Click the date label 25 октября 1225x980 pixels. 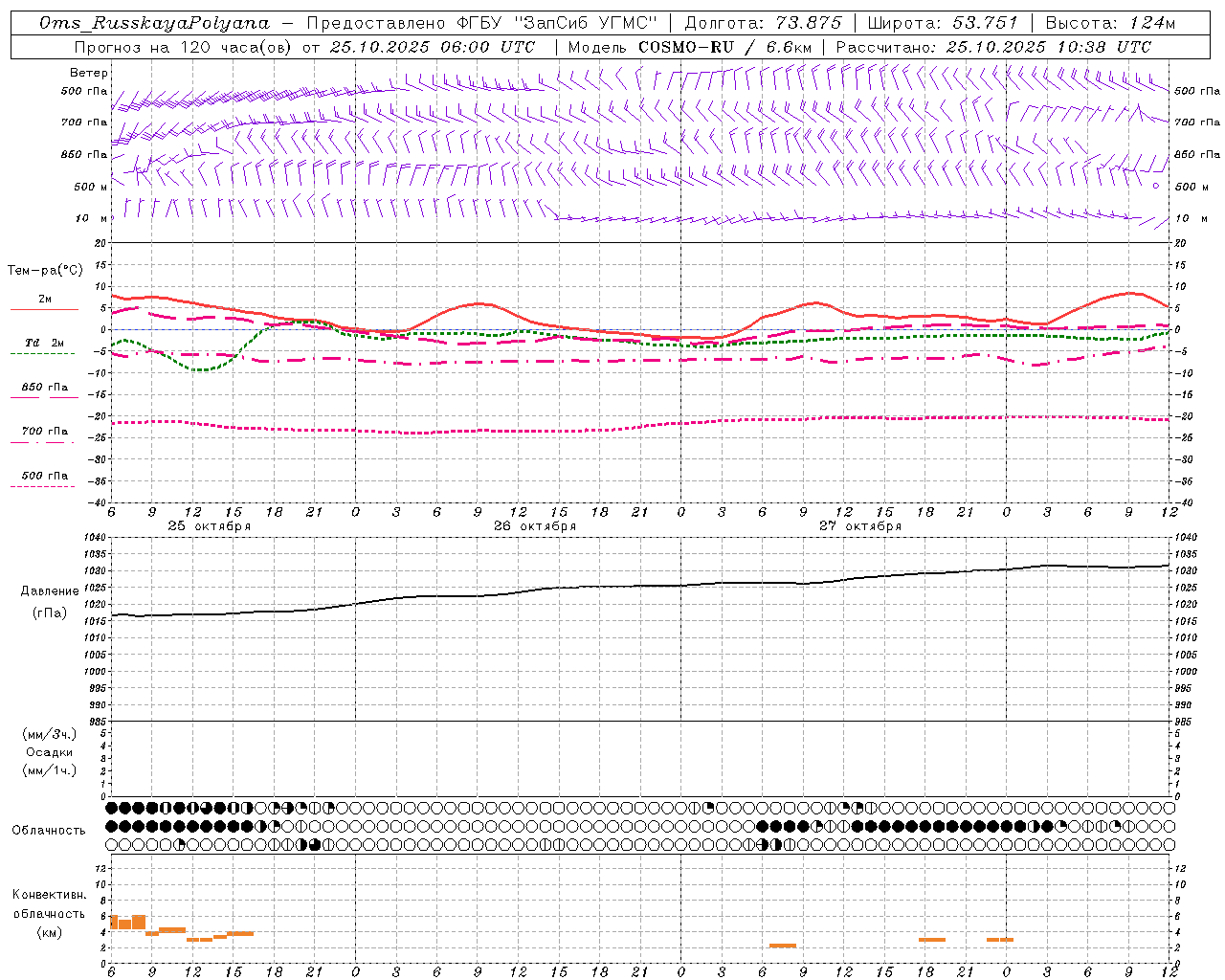(x=210, y=526)
